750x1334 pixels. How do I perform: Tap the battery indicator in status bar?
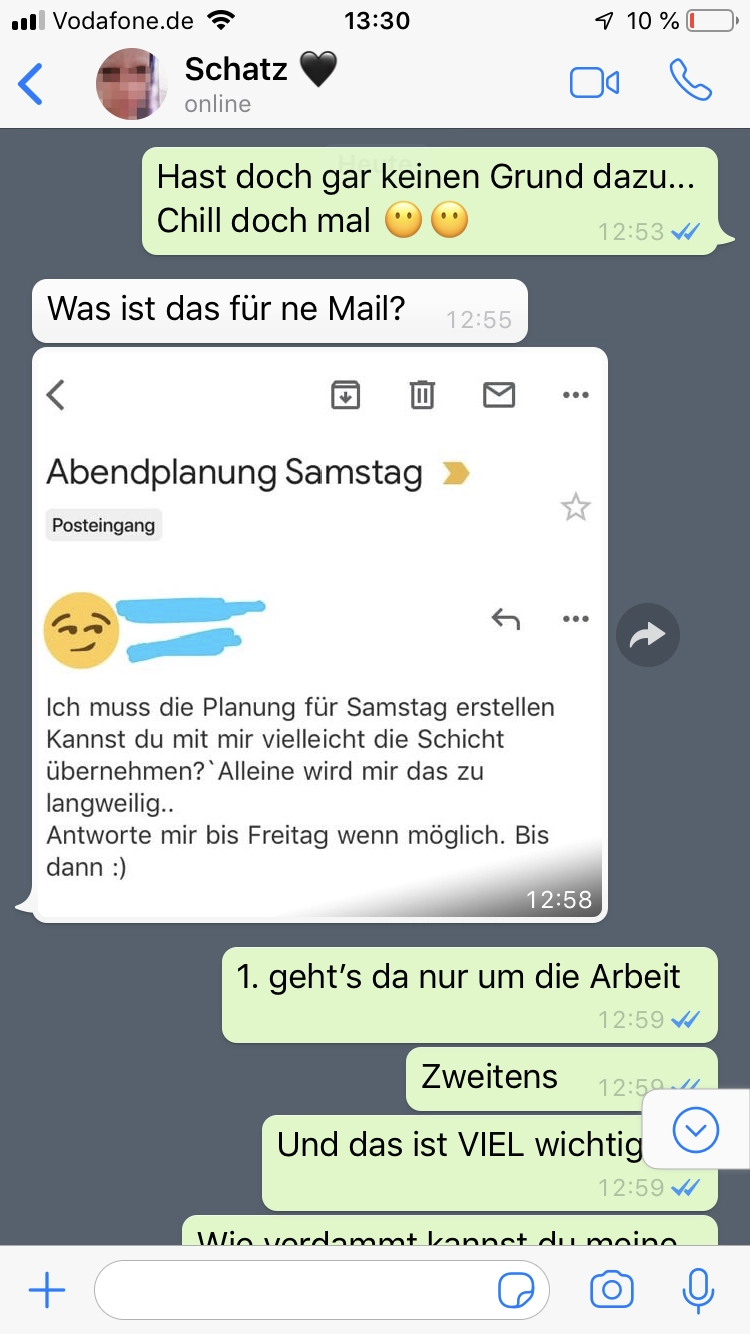point(711,20)
